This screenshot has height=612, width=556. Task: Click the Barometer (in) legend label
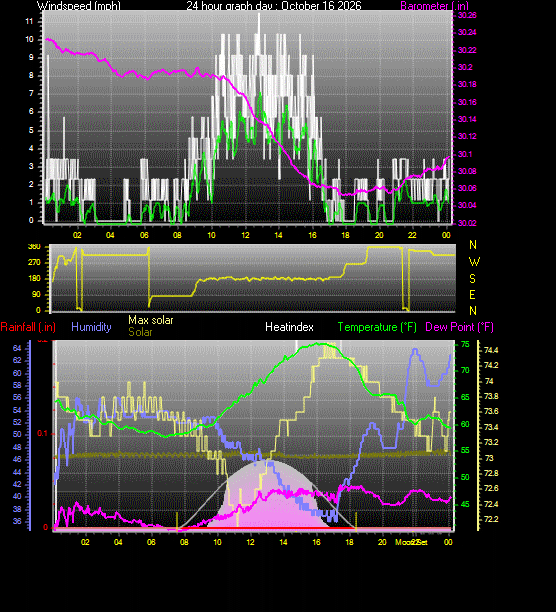(434, 5)
